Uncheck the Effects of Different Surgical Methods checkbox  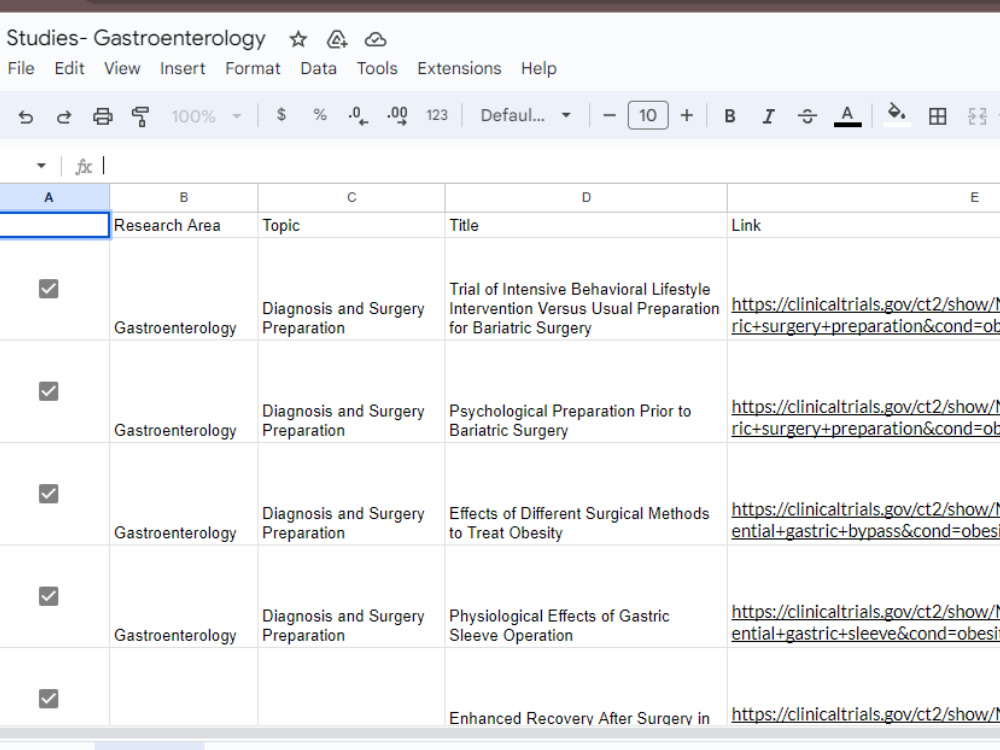click(48, 494)
